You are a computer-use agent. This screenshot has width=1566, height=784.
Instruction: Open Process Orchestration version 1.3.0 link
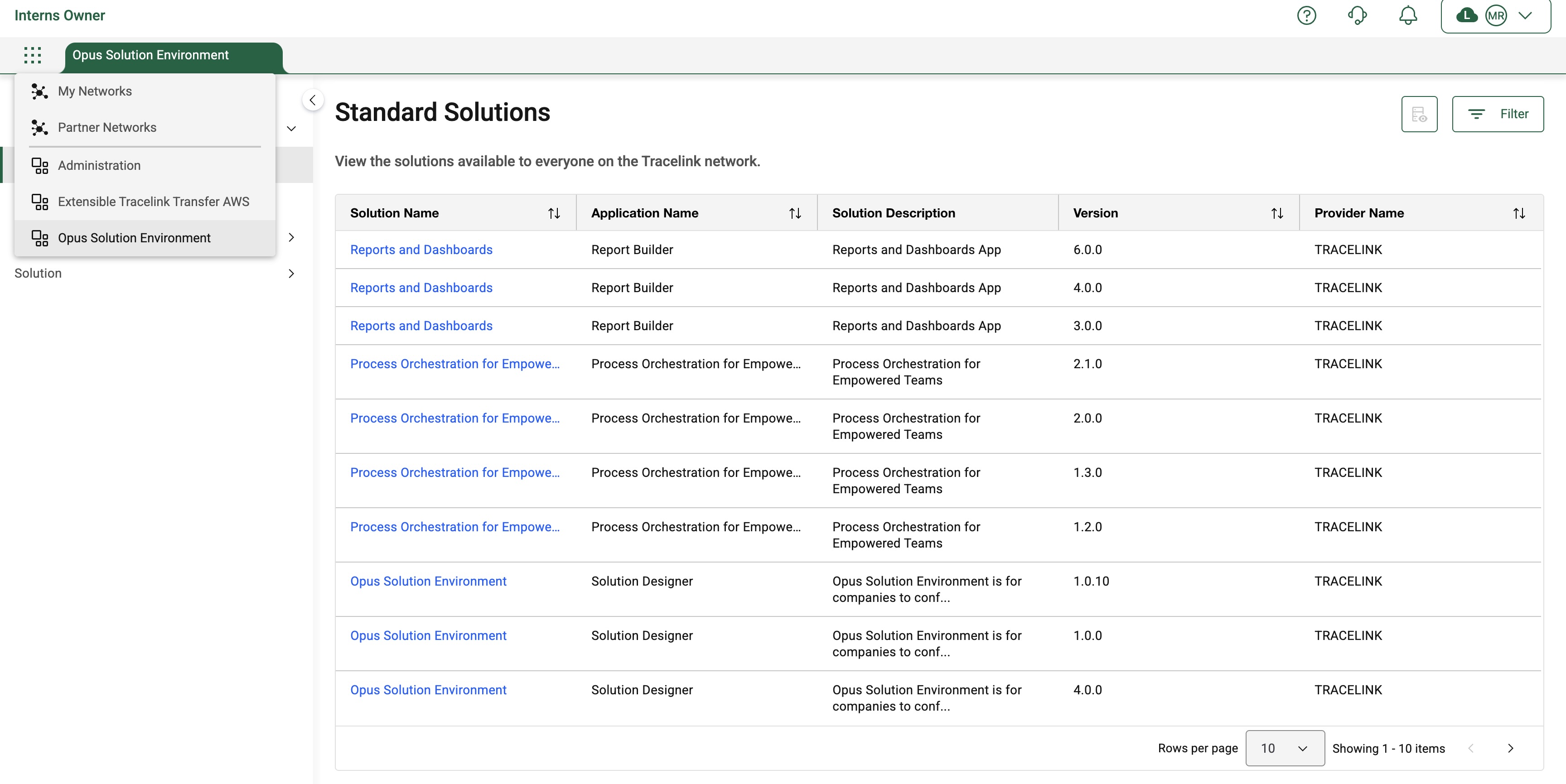[455, 473]
